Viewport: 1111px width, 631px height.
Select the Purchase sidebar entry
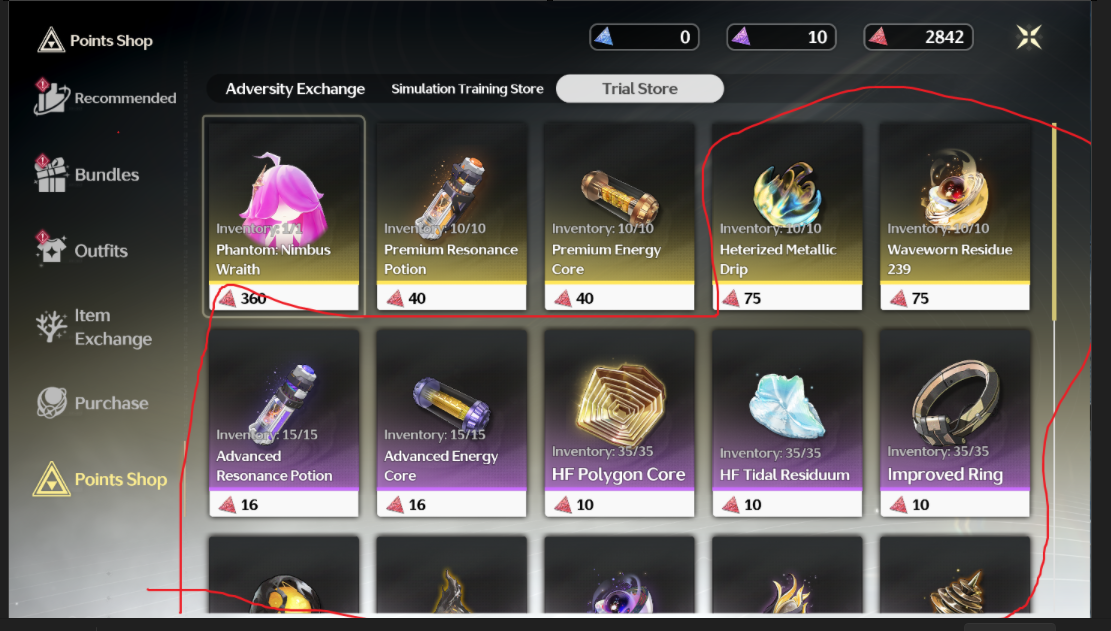pos(92,402)
